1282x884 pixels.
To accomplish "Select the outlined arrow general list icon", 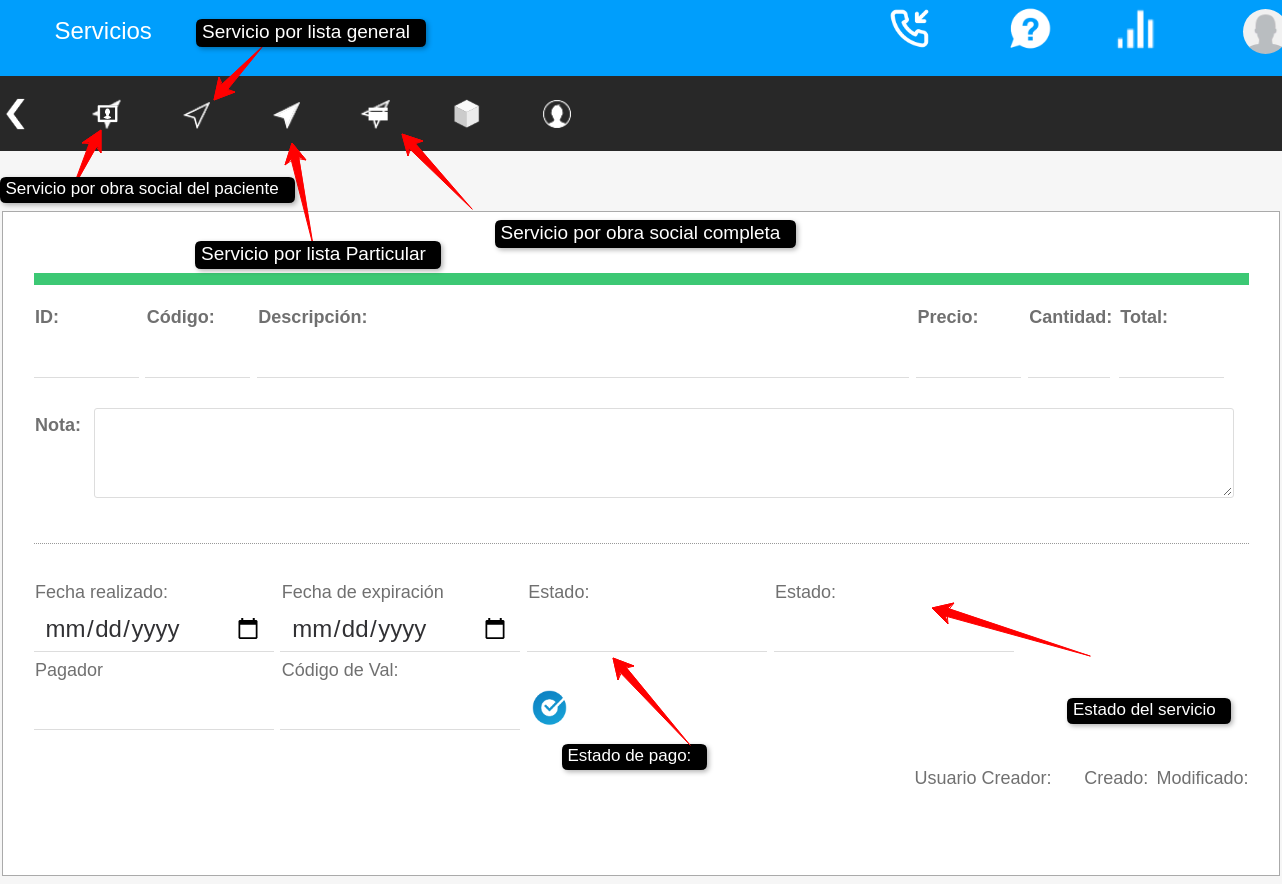I will pyautogui.click(x=197, y=115).
